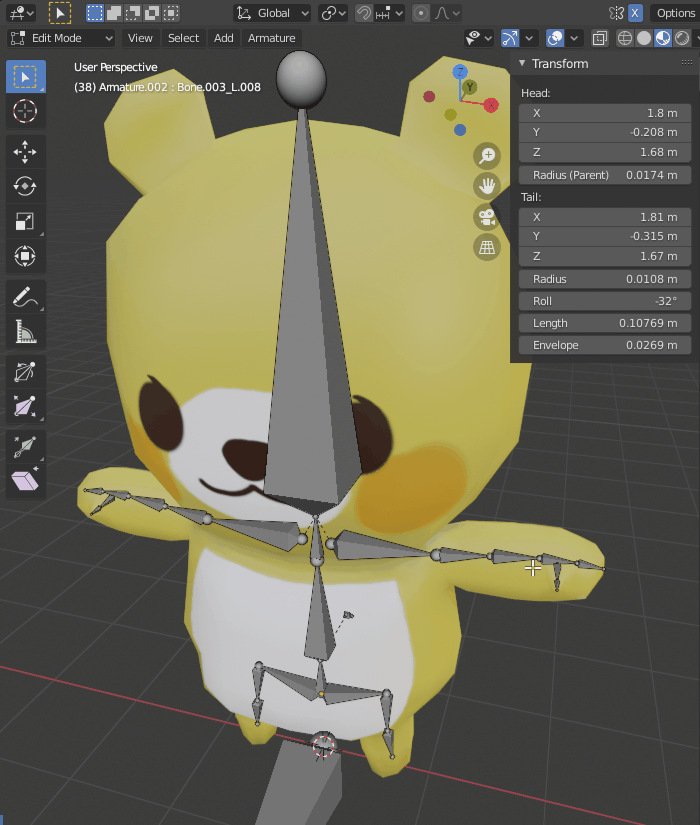
Task: Open proportional falloff dropdown
Action: pyautogui.click(x=446, y=13)
